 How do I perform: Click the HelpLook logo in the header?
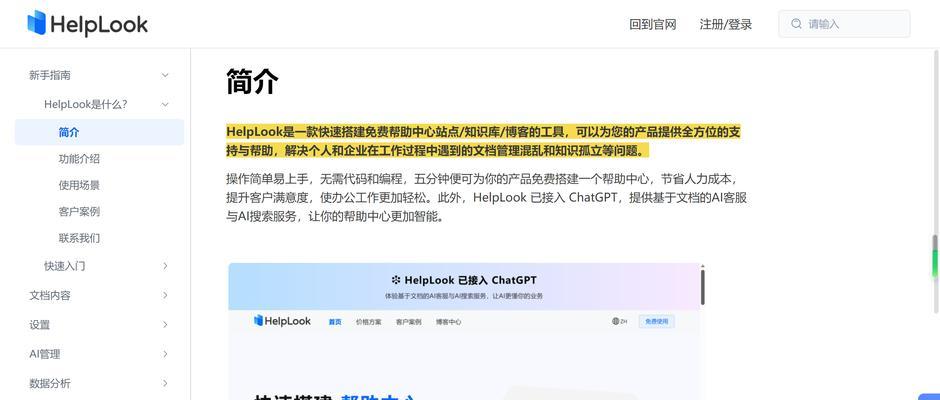point(87,24)
